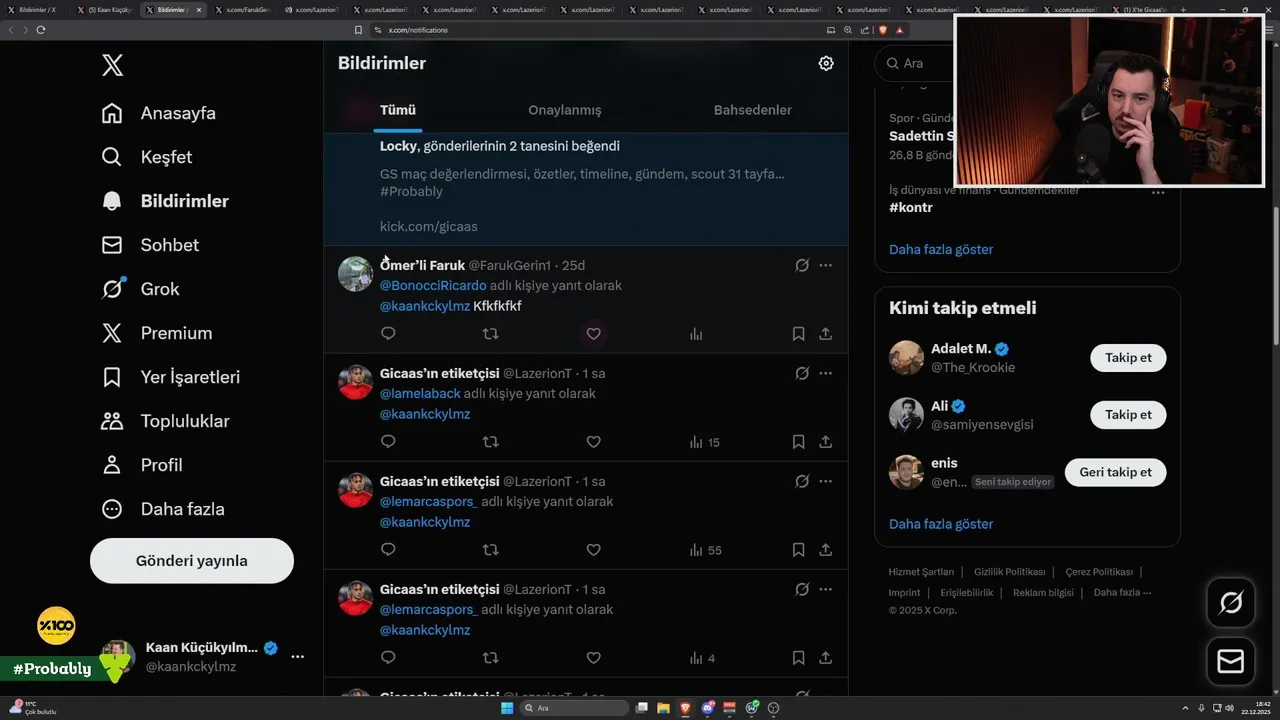1280x720 pixels.
Task: View analytics of Ömer'li Faruk's post
Action: [696, 334]
